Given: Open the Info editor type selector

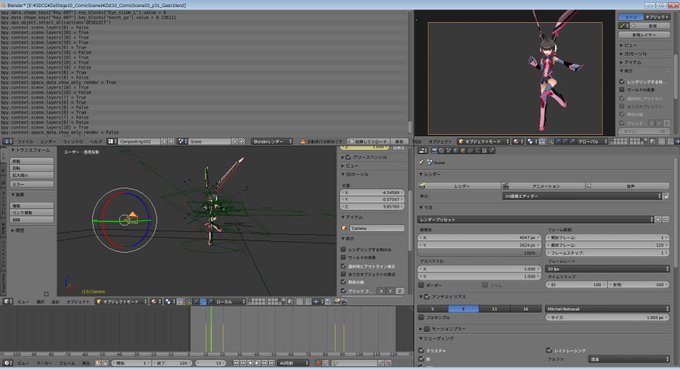Looking at the screenshot, I should pos(7,141).
